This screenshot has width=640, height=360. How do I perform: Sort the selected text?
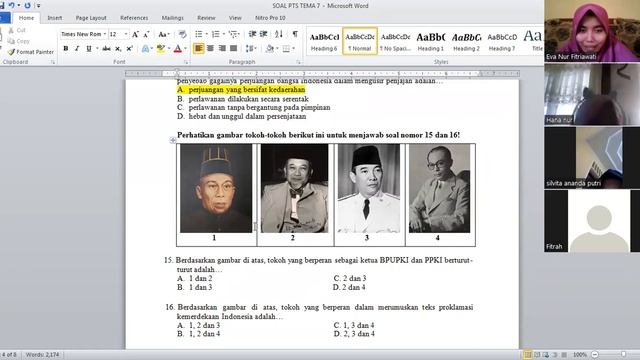tap(279, 34)
